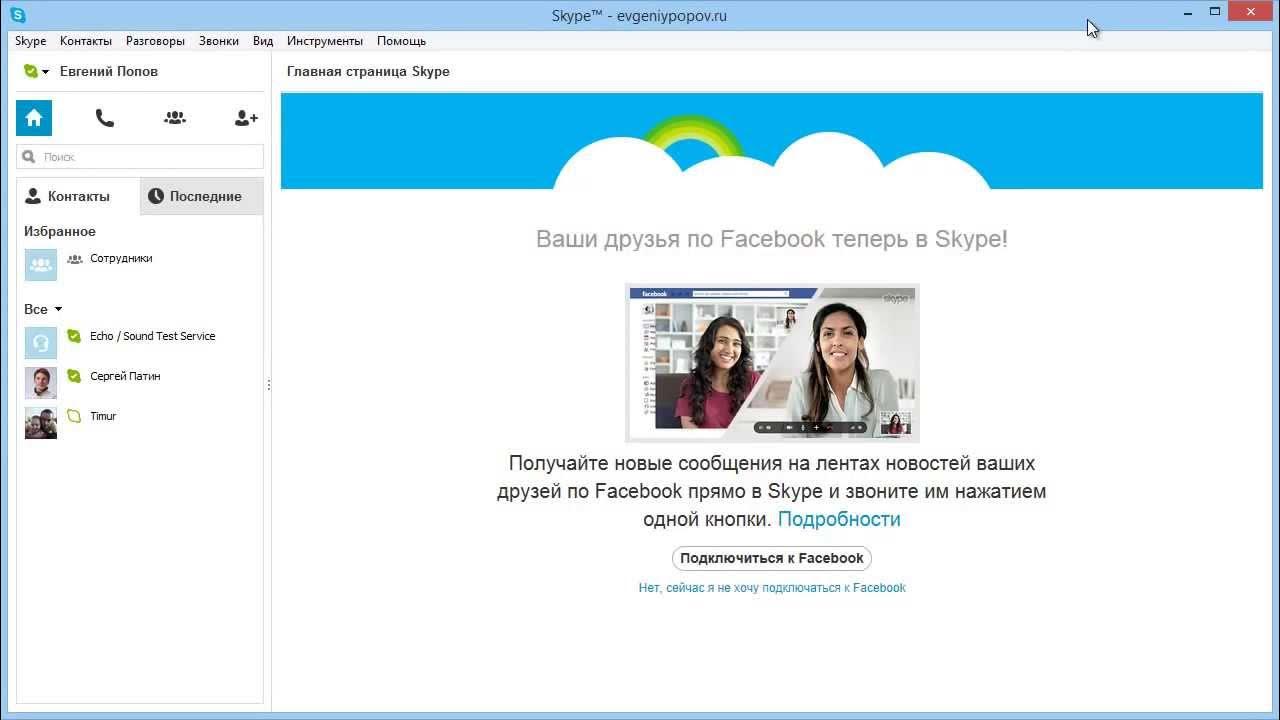Click profile name Евгений Попов

[x=109, y=71]
